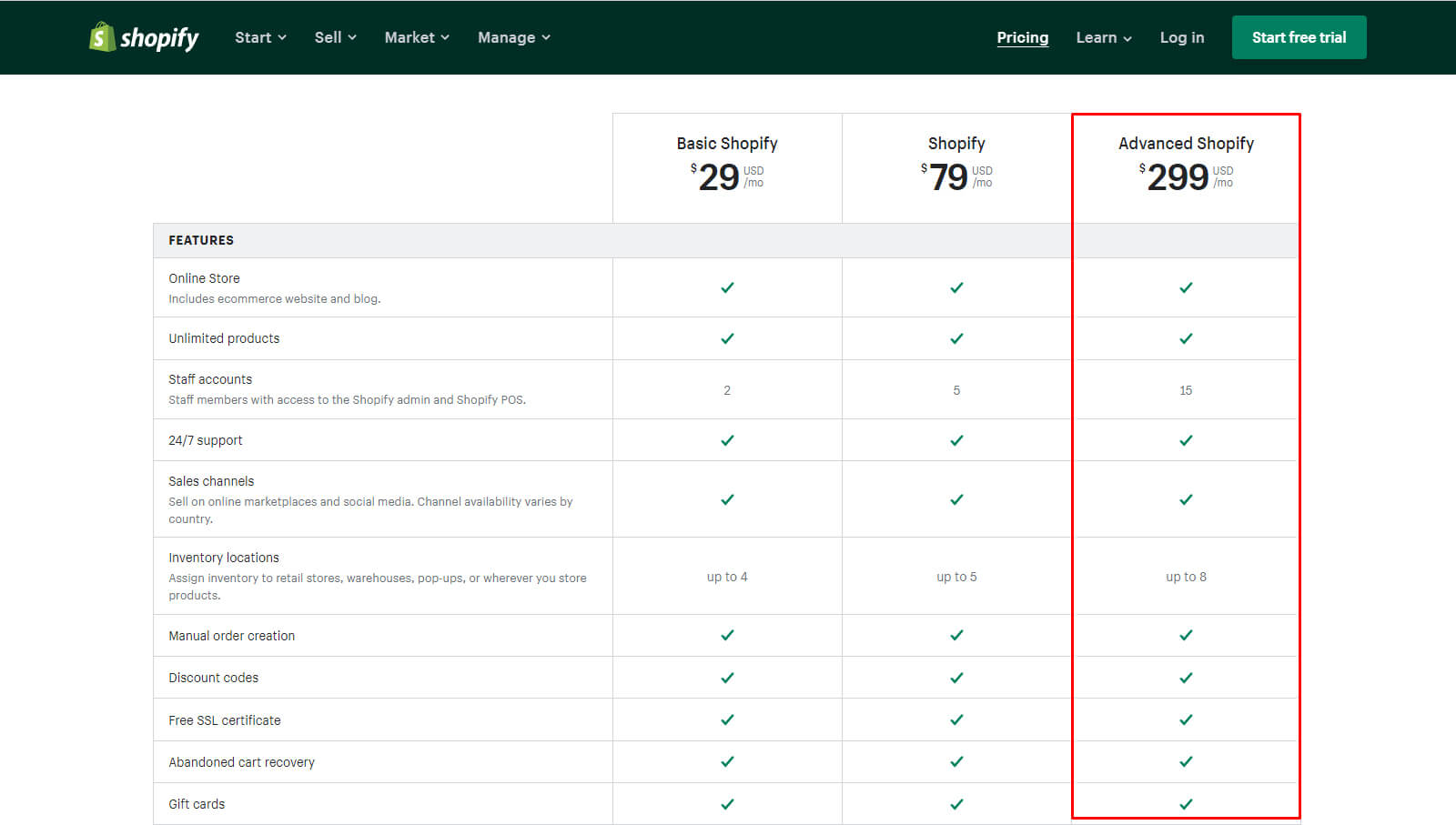This screenshot has width=1456, height=825.
Task: Click Sales channels checkmark for Advanced Shopify
Action: tap(1186, 499)
